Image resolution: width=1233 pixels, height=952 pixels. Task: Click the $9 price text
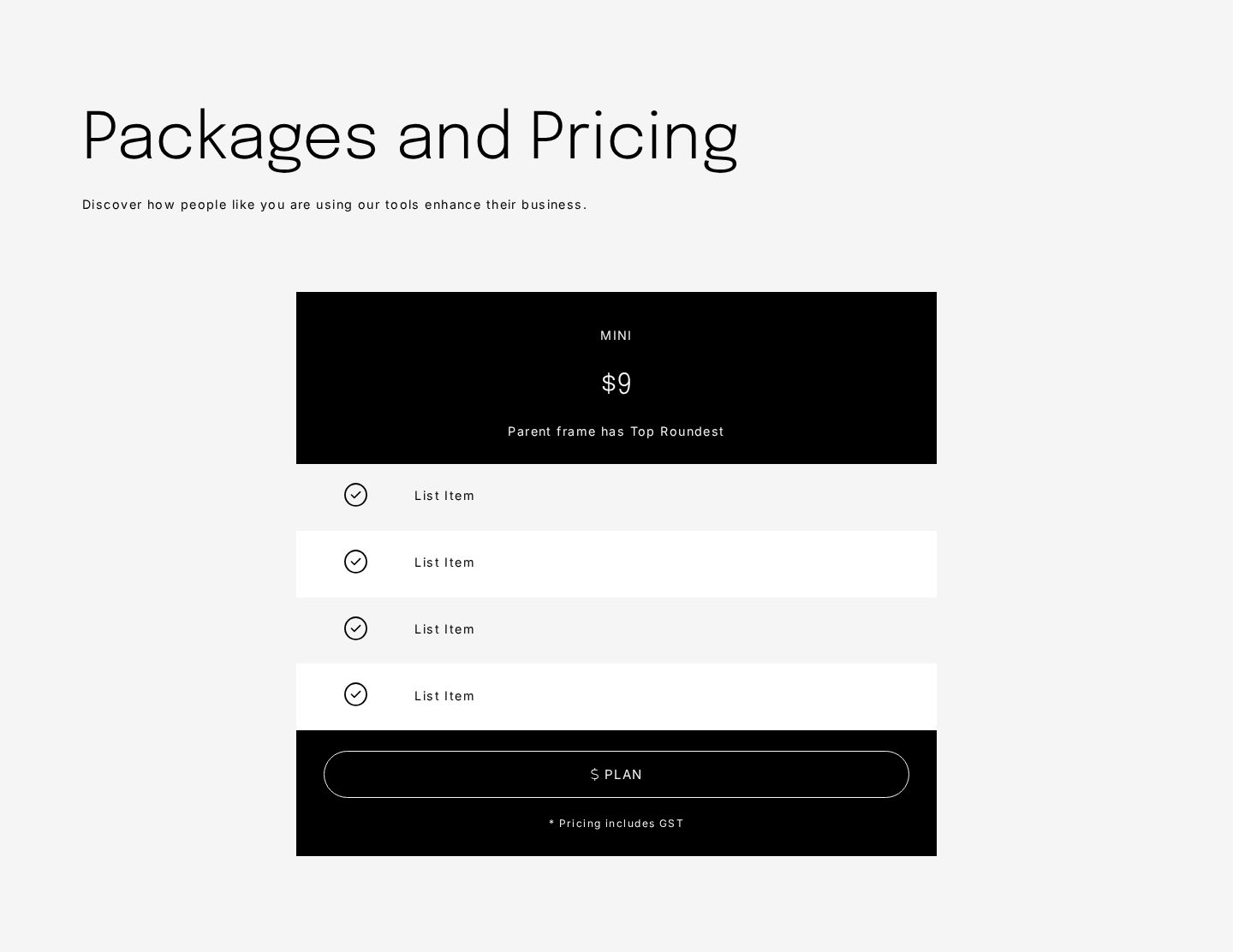(x=616, y=383)
